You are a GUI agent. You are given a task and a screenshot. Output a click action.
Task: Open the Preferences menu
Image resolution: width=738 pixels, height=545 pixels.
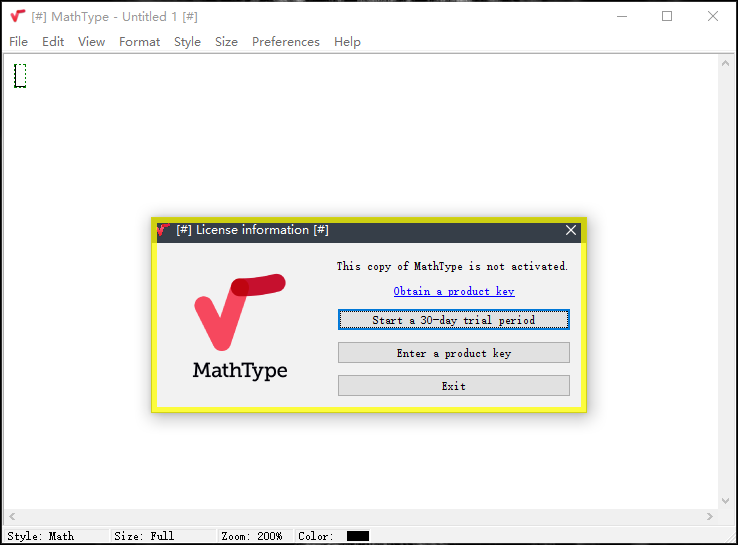point(285,42)
